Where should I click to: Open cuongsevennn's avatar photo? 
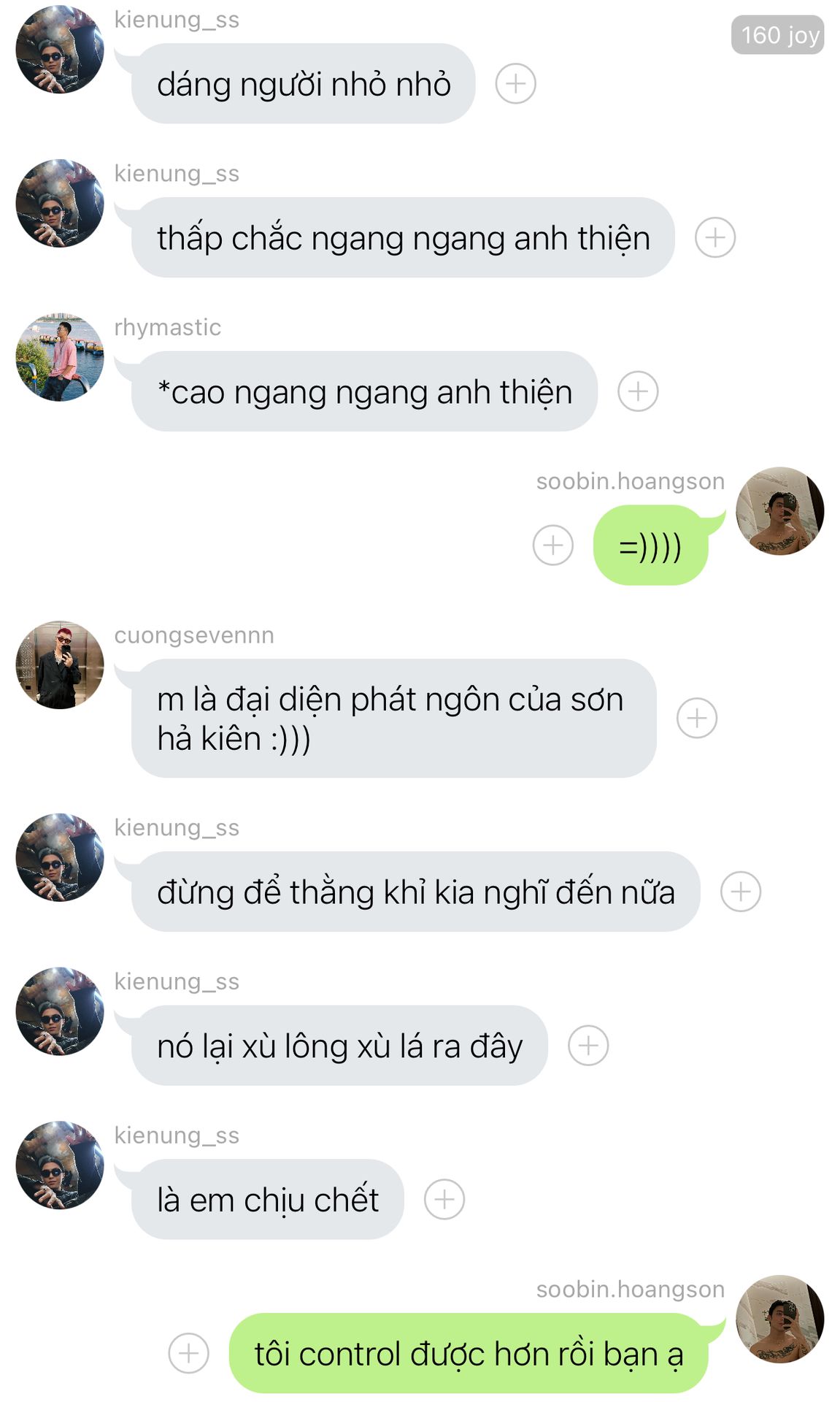60,664
